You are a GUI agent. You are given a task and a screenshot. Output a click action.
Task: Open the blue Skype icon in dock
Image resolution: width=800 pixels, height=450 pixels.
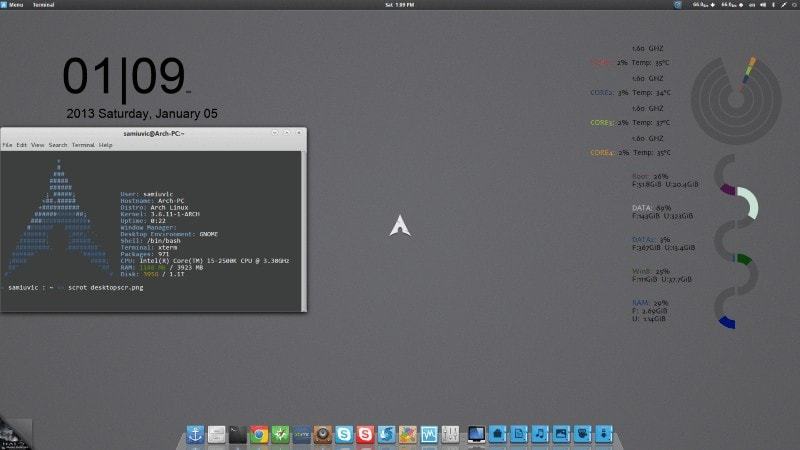tap(345, 435)
